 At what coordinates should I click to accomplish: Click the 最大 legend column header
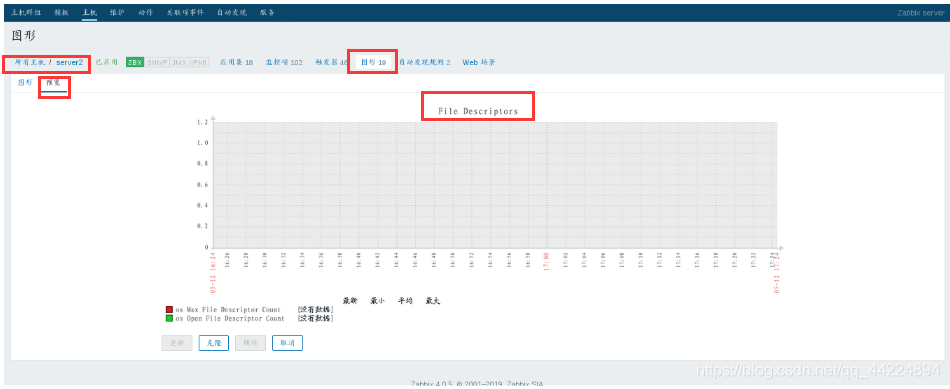pyautogui.click(x=433, y=301)
